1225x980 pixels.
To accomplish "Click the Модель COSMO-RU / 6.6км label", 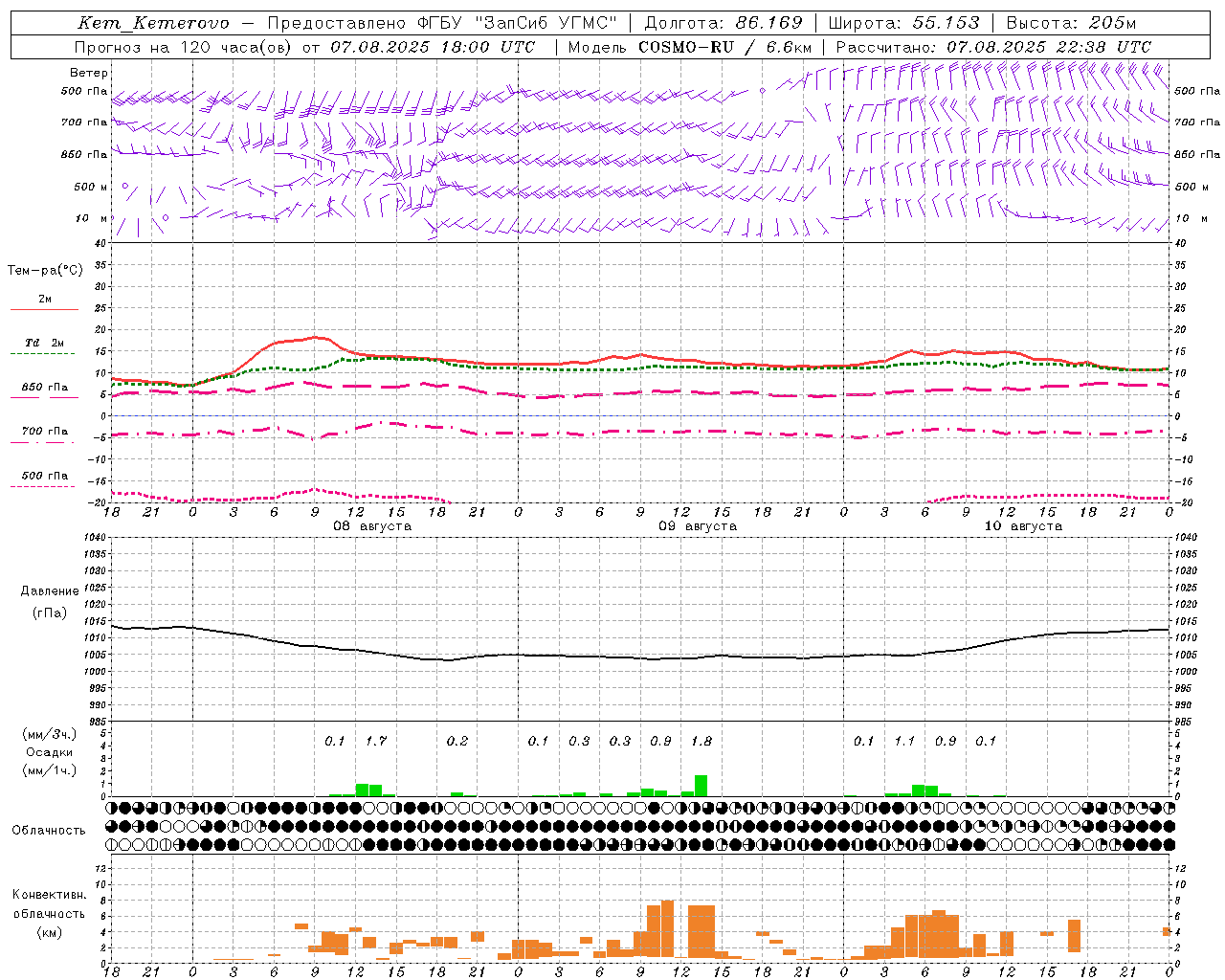I will pos(690,47).
